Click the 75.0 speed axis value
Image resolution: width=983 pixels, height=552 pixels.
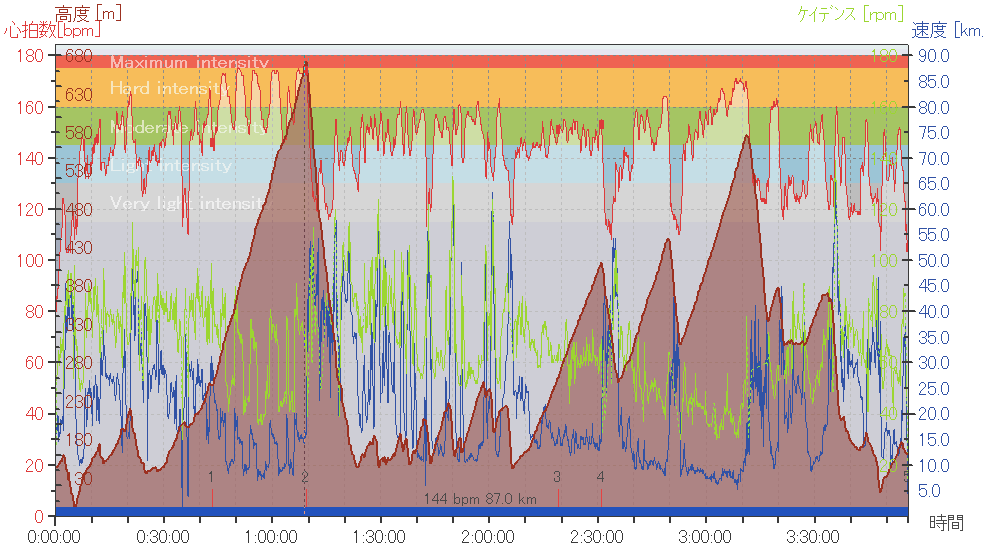(x=934, y=133)
